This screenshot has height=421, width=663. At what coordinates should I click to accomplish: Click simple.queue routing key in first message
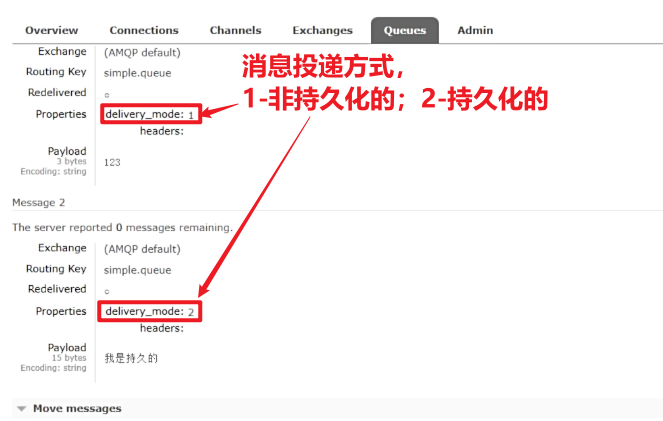coord(137,72)
